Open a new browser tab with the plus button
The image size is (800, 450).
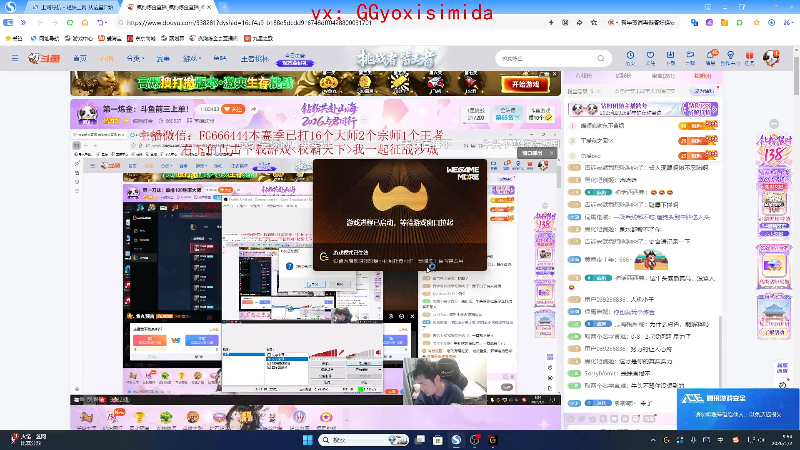pos(223,7)
